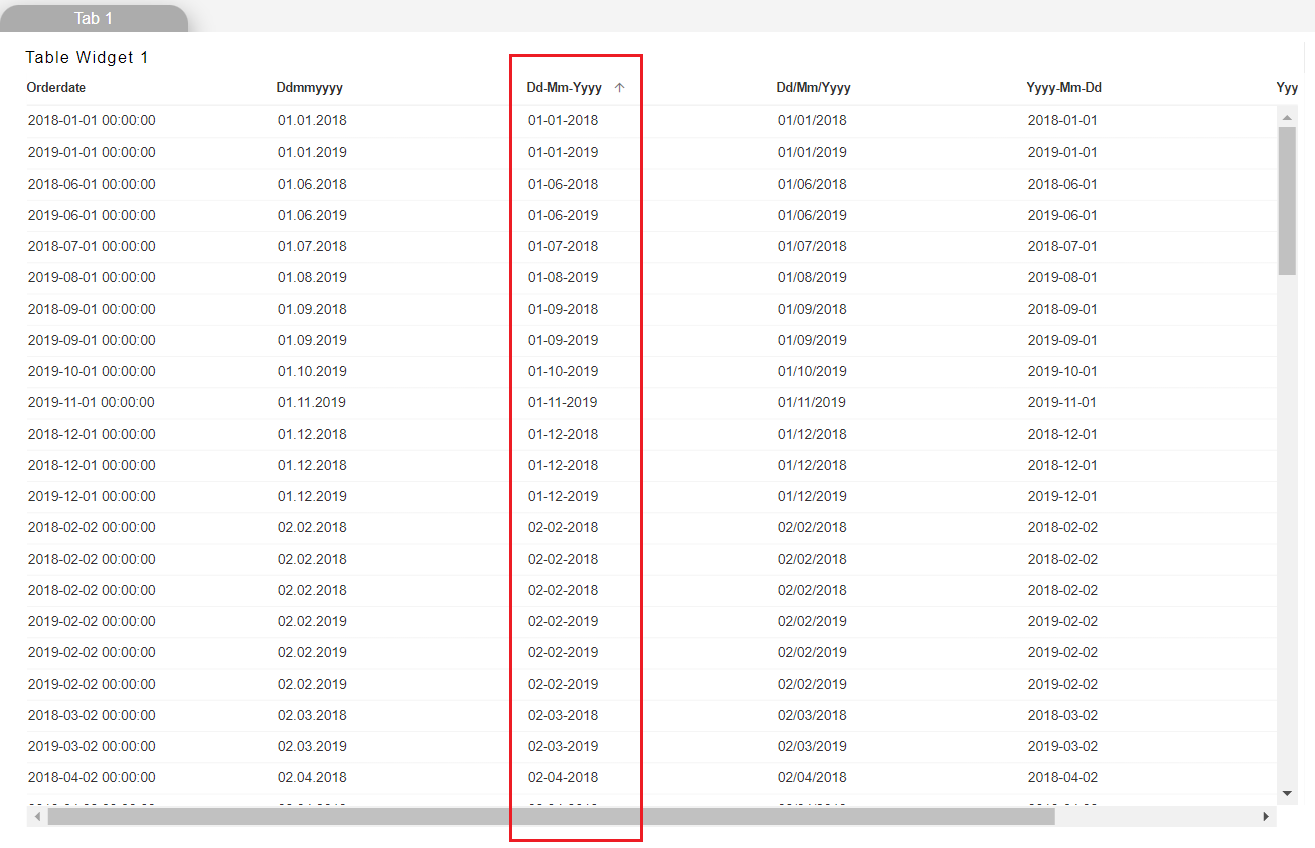Select cell 01-12-2019
1315x848 pixels.
click(563, 497)
